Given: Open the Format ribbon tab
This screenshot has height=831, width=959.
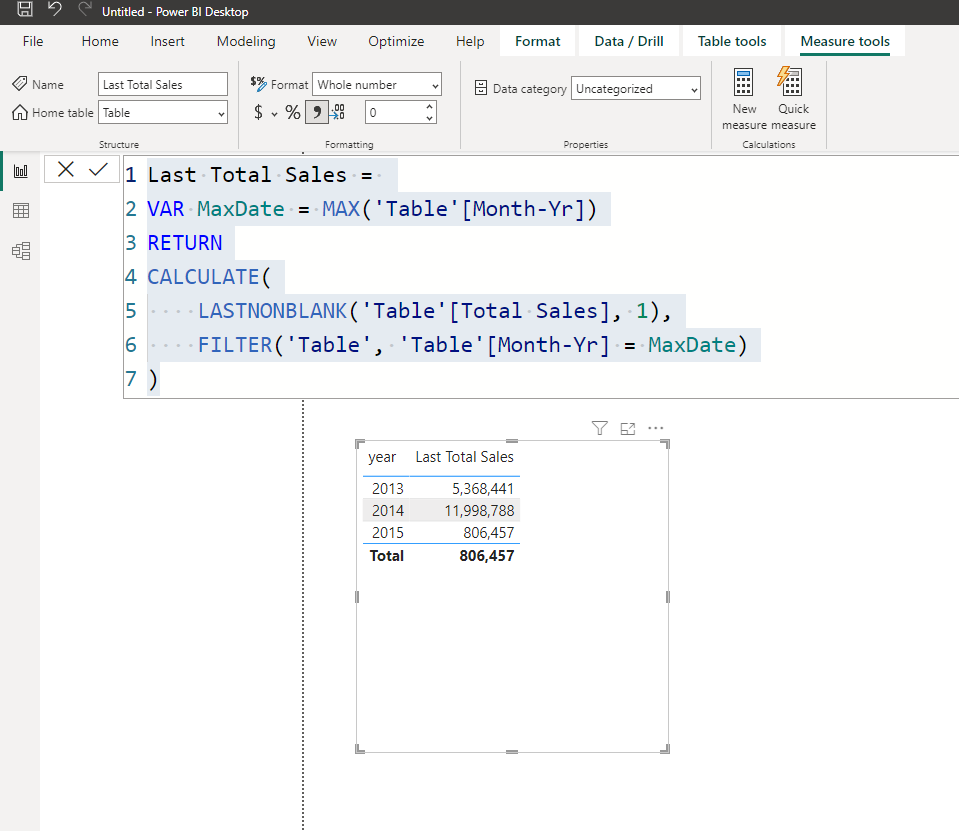Looking at the screenshot, I should click(538, 41).
